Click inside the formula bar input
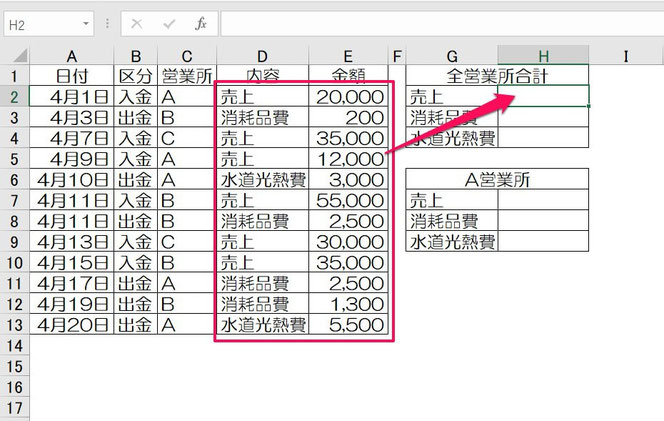 coord(442,24)
